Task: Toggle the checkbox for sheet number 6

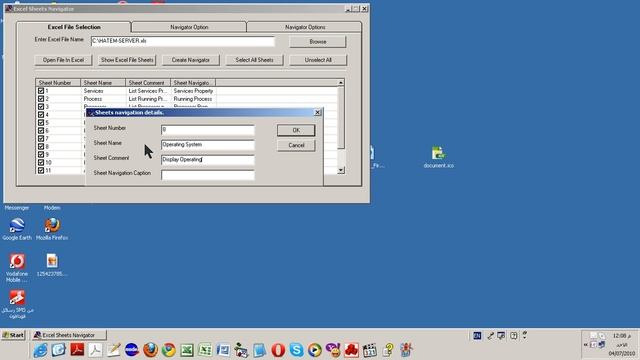Action: click(41, 131)
